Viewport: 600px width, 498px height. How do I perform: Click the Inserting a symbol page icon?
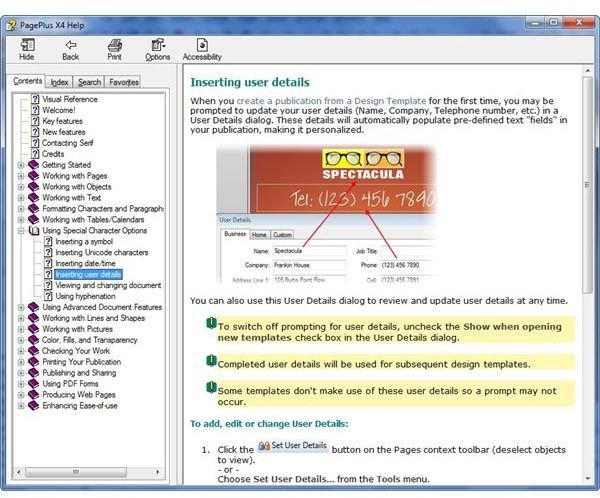(x=48, y=242)
